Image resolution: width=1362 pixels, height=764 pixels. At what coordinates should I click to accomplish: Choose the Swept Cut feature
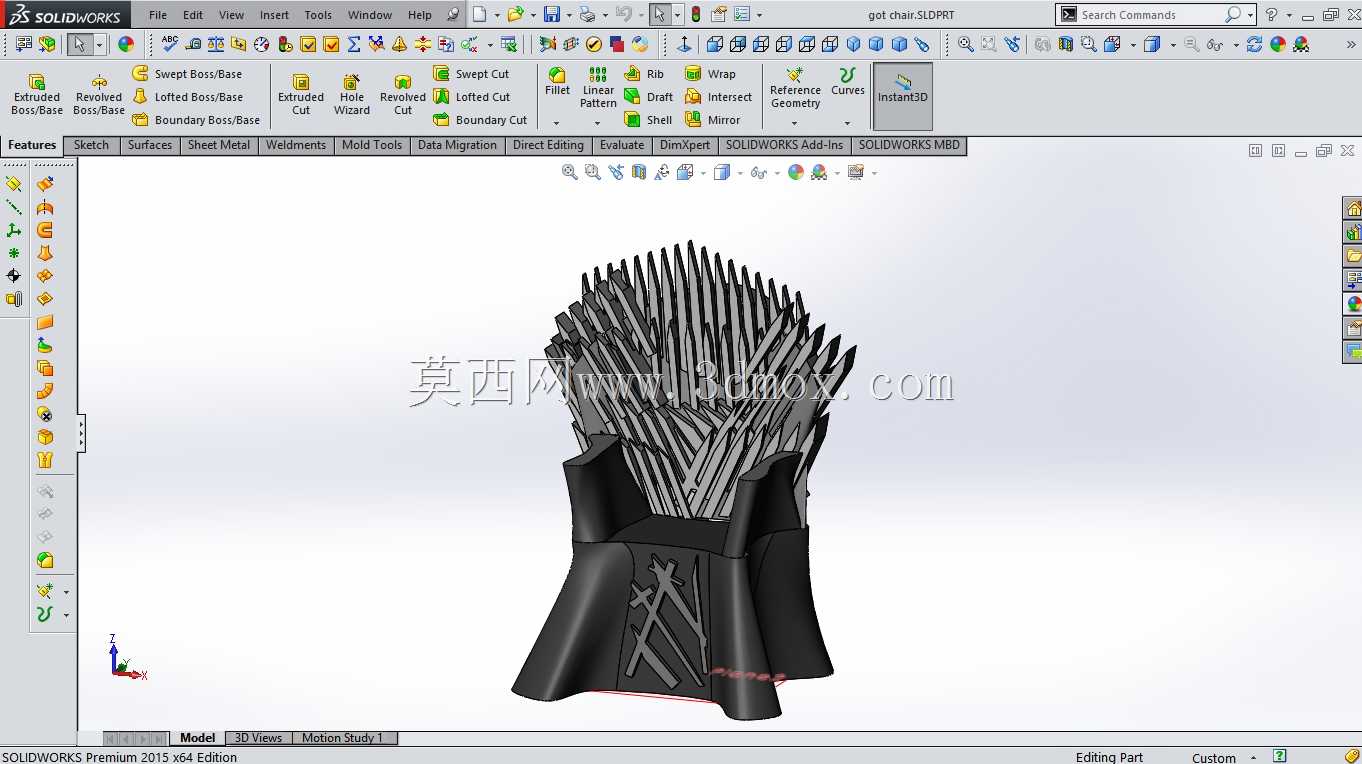pos(471,74)
